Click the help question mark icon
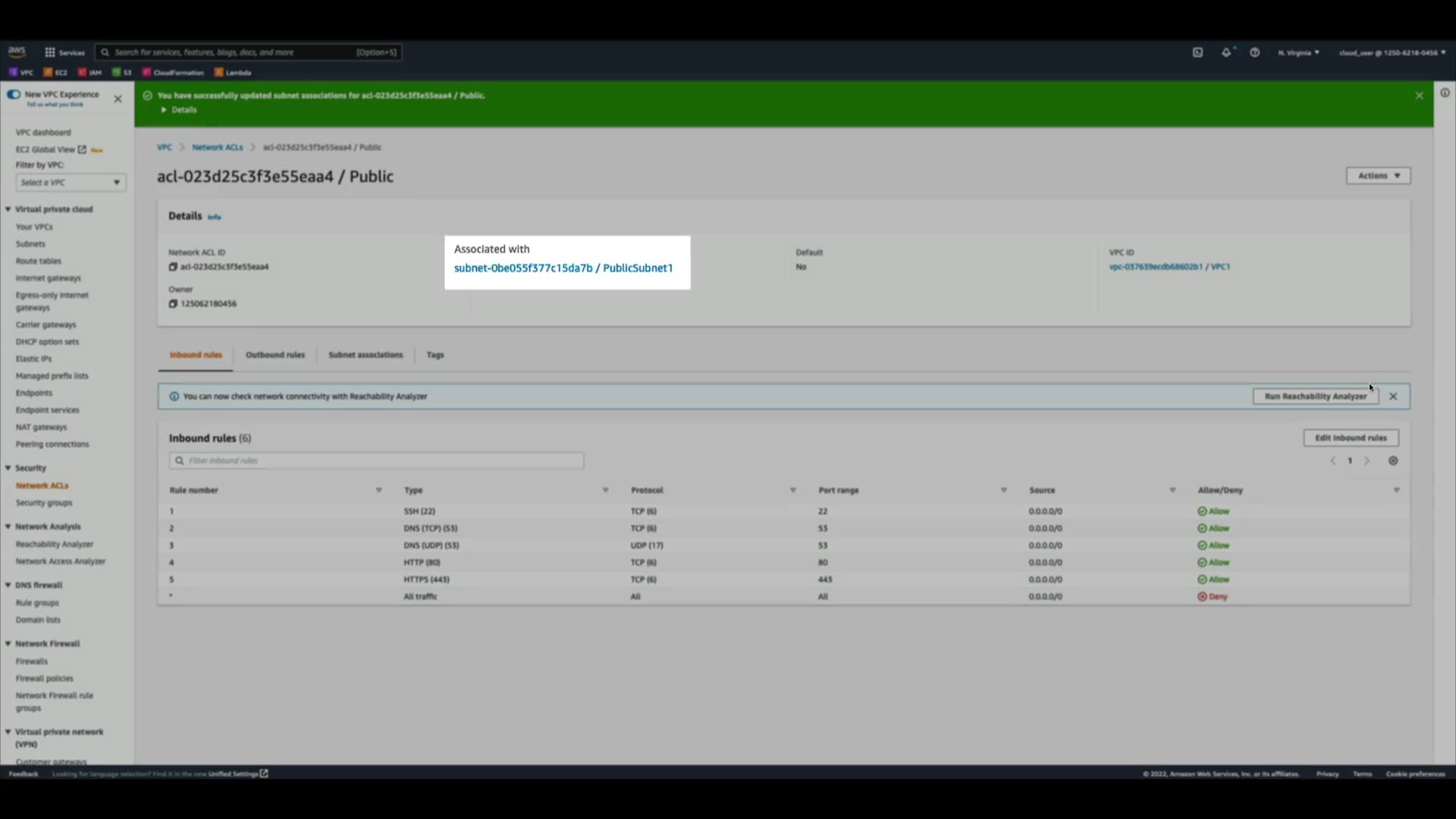Screen dimensions: 1456x819 pyautogui.click(x=1255, y=52)
